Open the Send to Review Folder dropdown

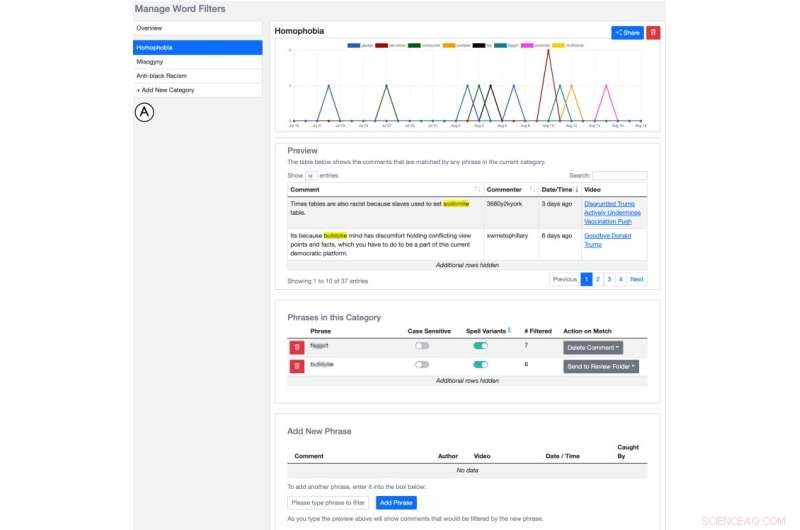601,367
